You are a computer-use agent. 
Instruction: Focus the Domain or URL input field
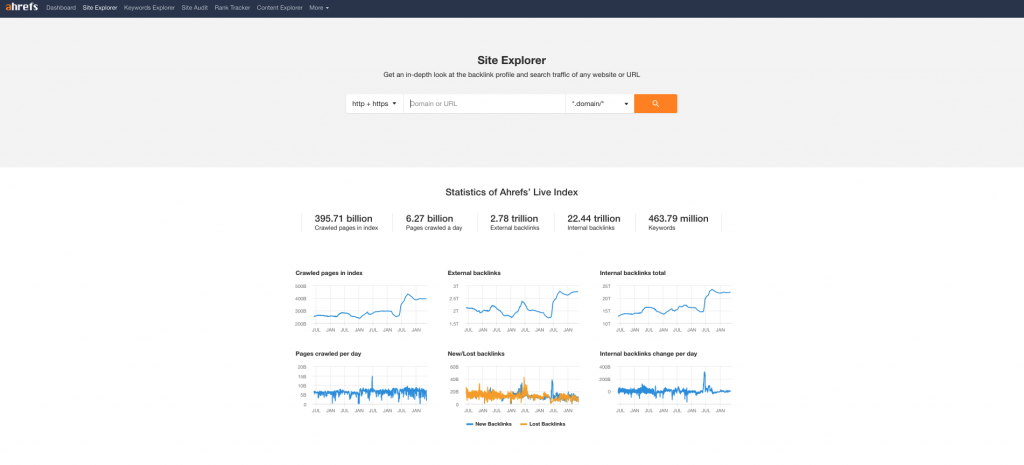484,103
